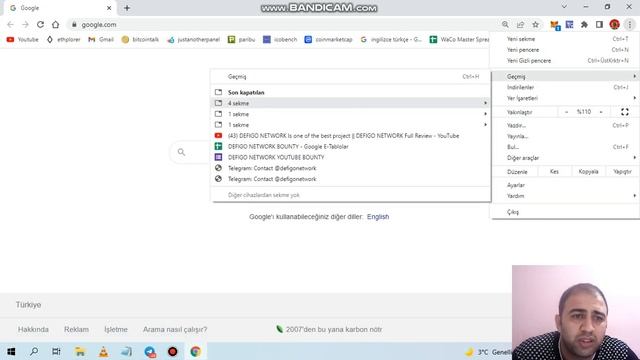Select Yayınla menu item
Viewport: 640px width, 360px height.
pyautogui.click(x=566, y=136)
